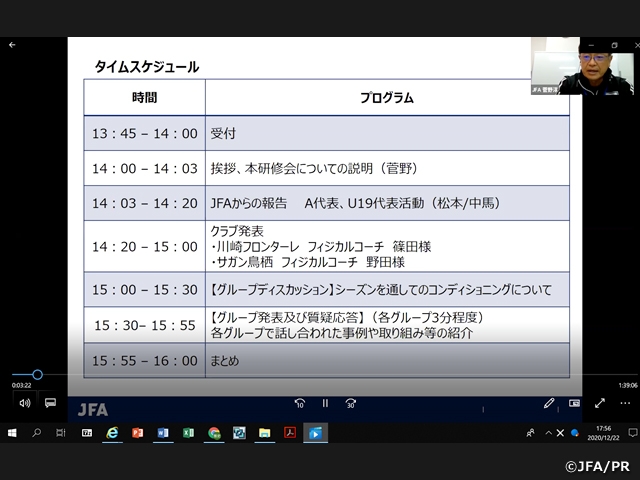Click the time cell 13:45 – 14:00
The image size is (640, 480).
145,133
